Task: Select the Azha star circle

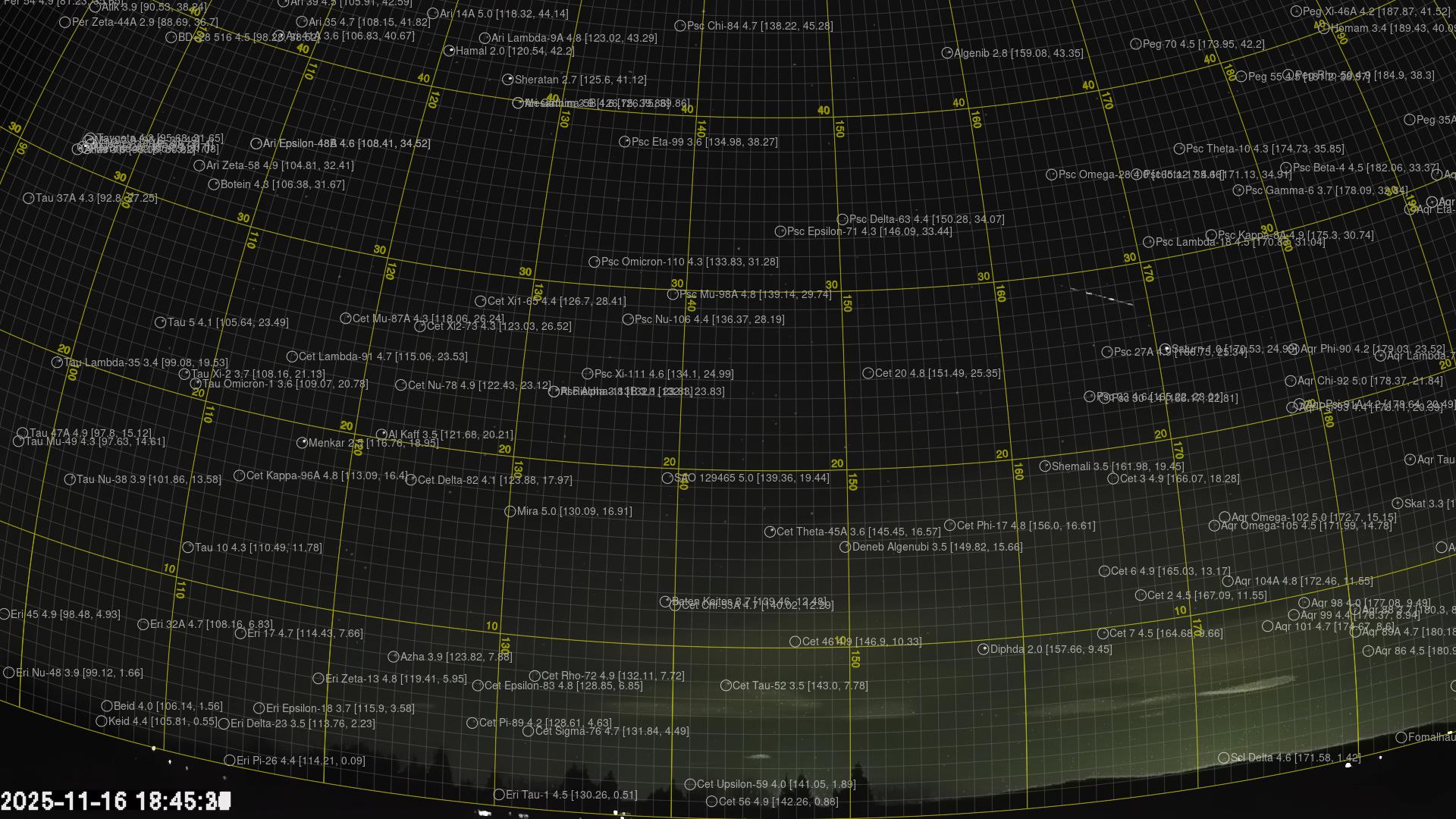Action: tap(394, 657)
